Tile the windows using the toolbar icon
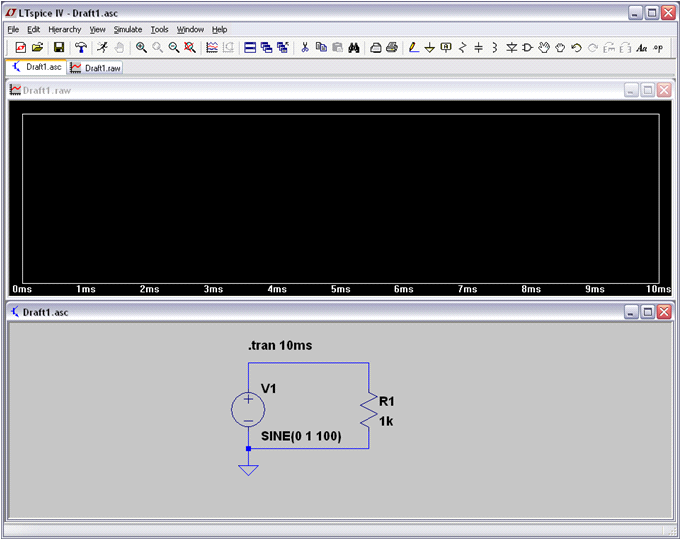The width and height of the screenshot is (681, 540). pyautogui.click(x=250, y=47)
